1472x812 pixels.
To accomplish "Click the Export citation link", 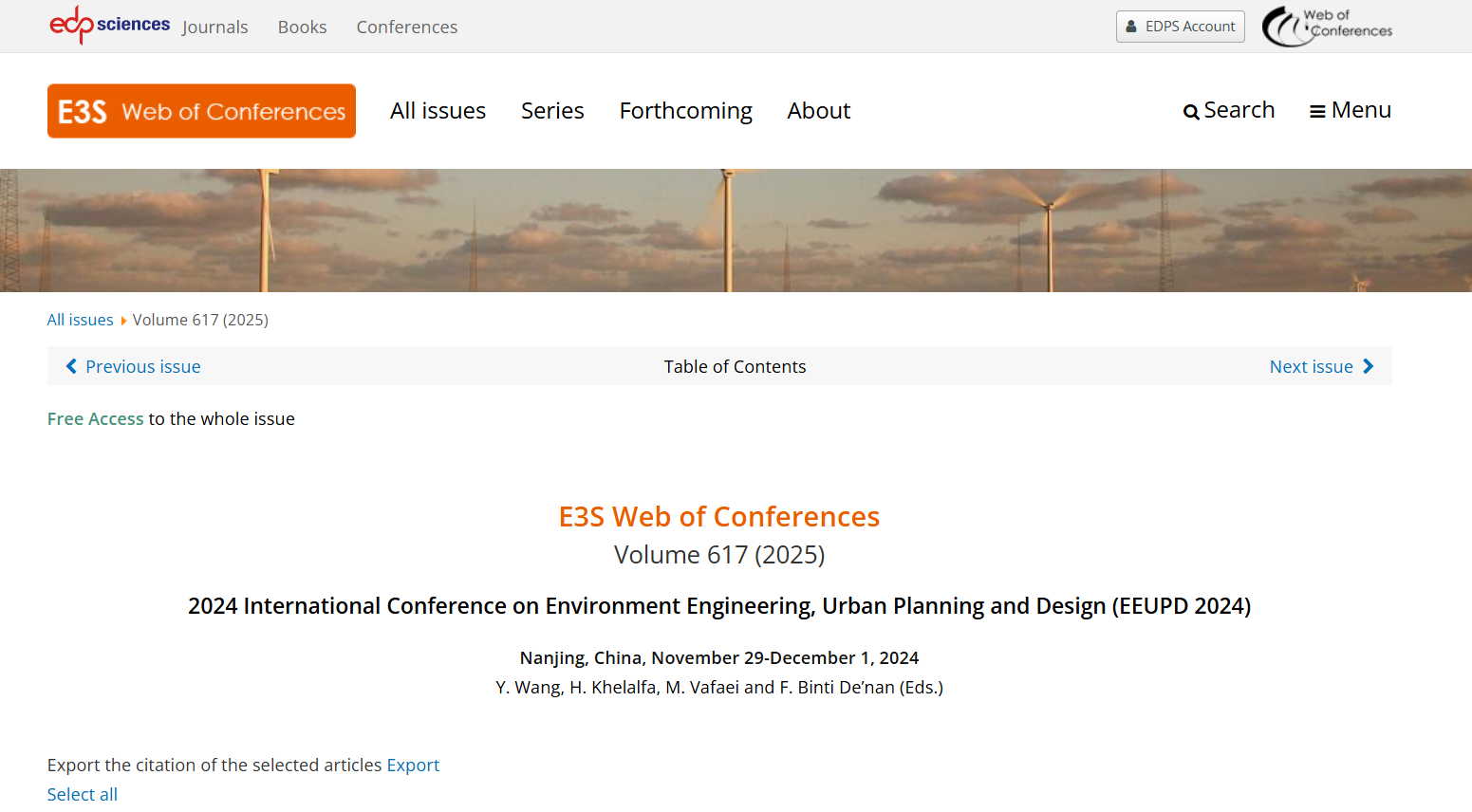I will tap(413, 766).
